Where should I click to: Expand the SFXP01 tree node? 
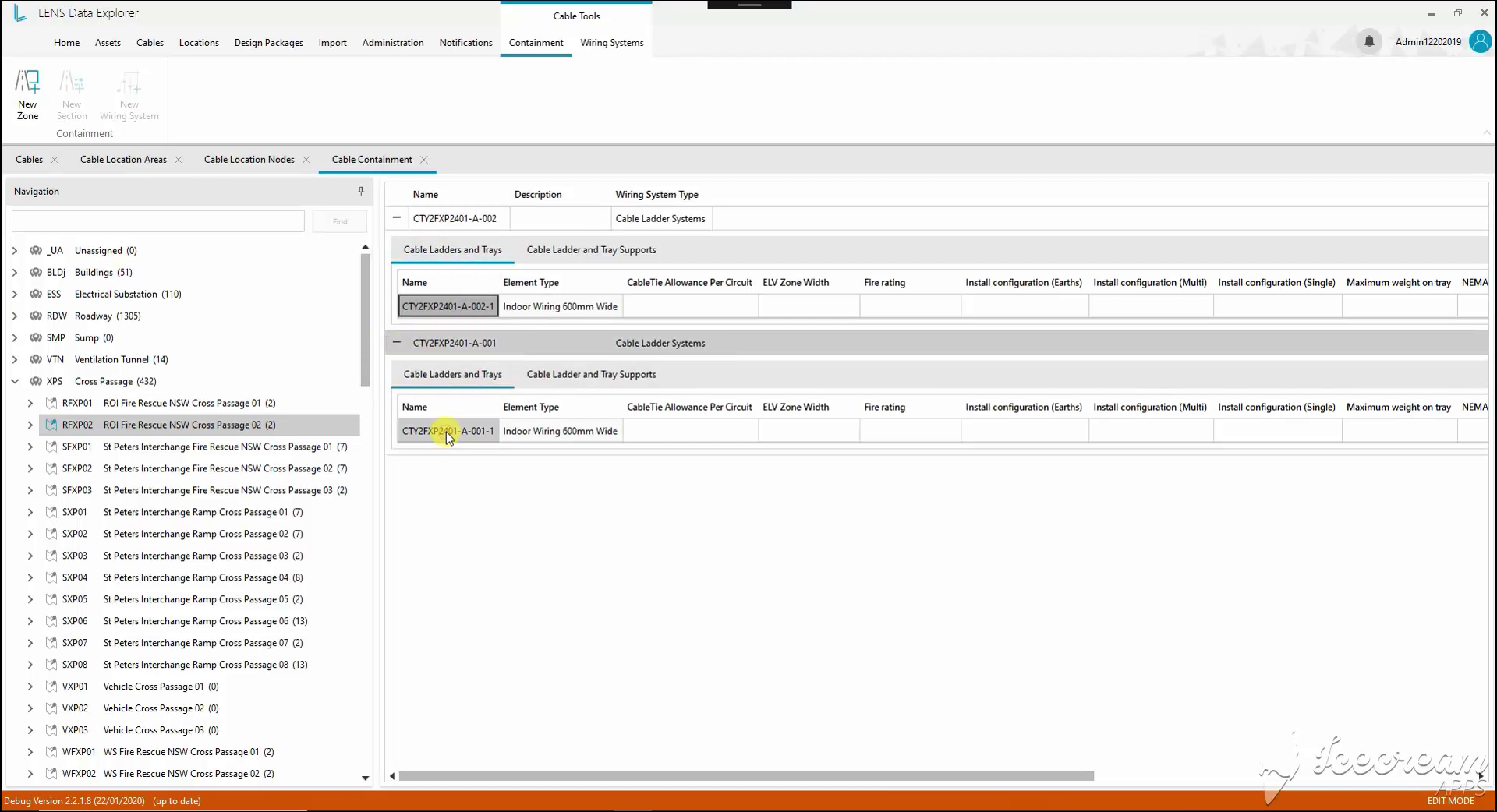coord(30,447)
